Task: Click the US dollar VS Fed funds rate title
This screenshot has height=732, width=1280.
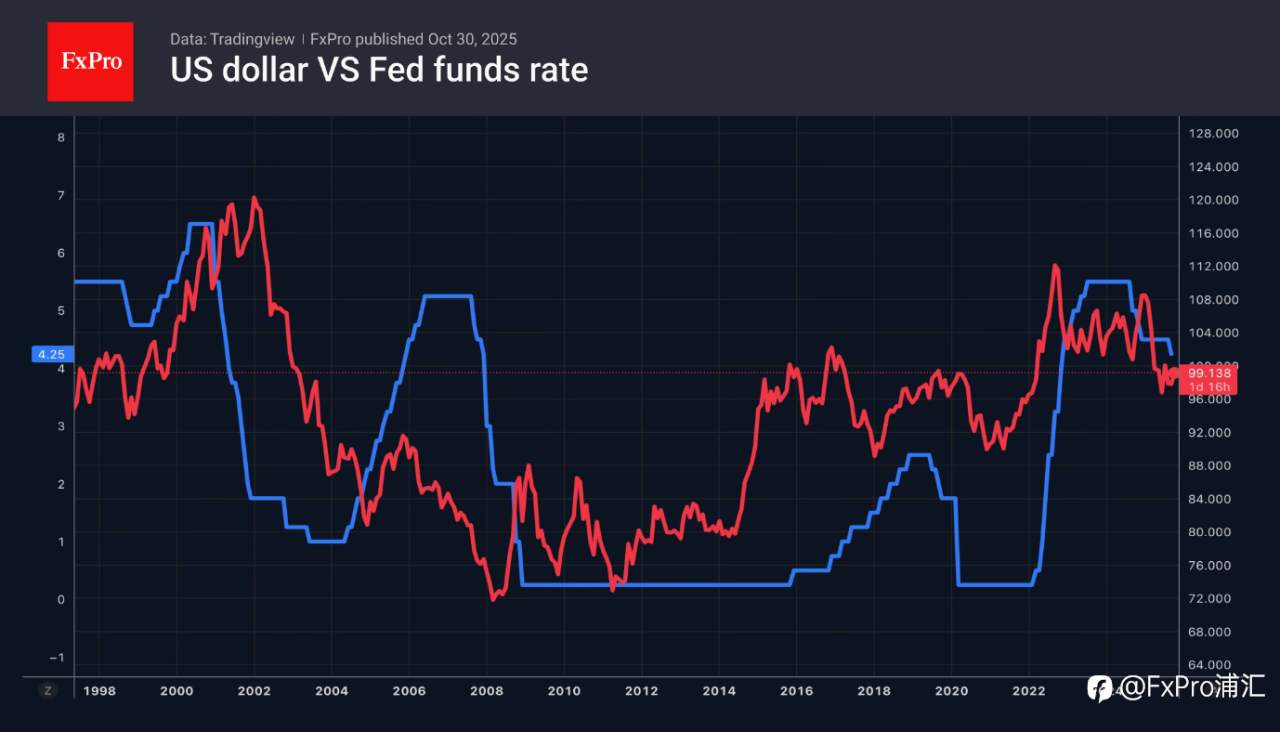Action: 379,70
